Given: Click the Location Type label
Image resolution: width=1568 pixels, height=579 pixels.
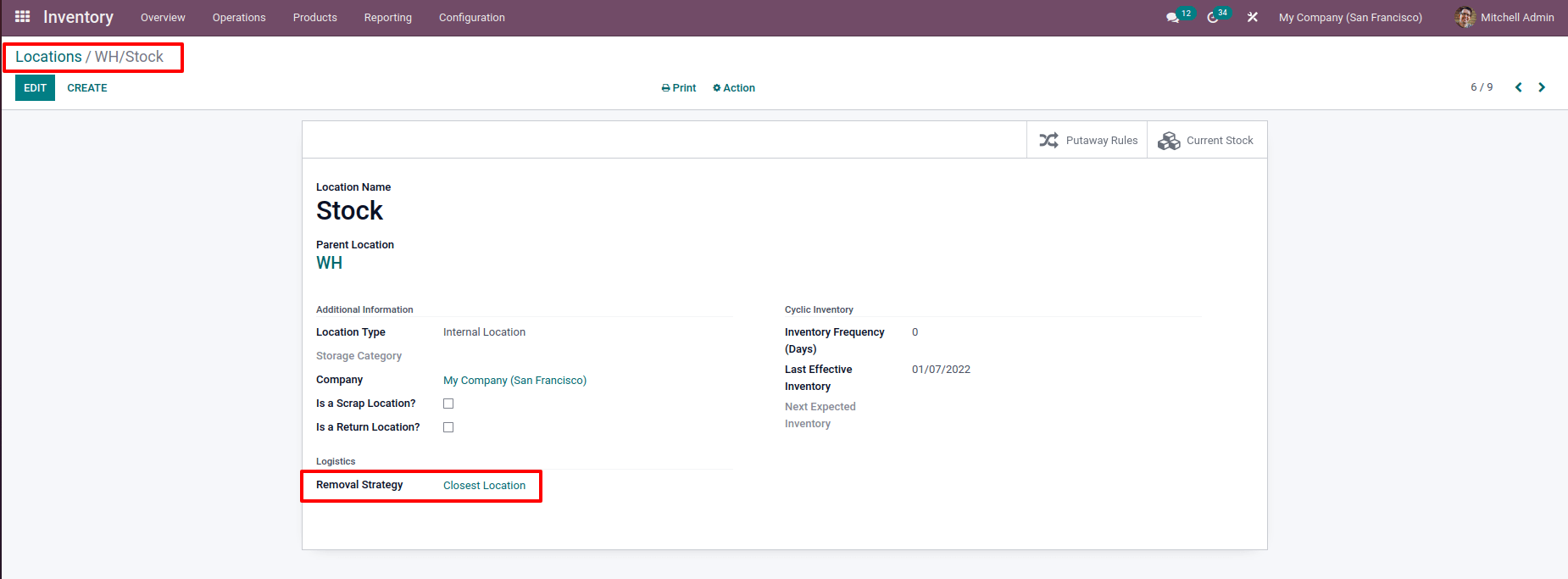Looking at the screenshot, I should [x=350, y=332].
